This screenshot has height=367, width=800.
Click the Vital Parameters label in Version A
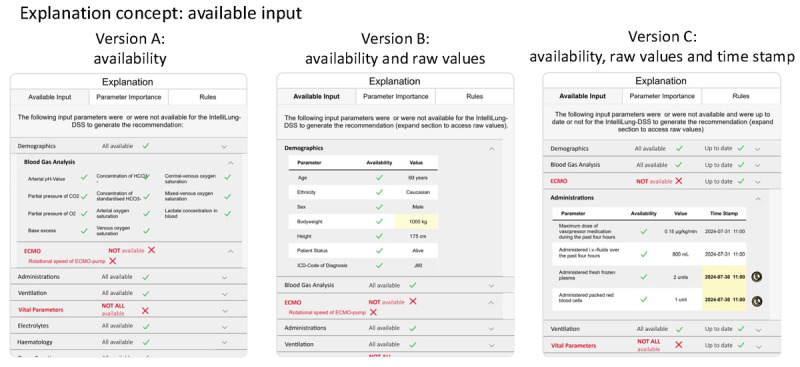[x=41, y=309]
